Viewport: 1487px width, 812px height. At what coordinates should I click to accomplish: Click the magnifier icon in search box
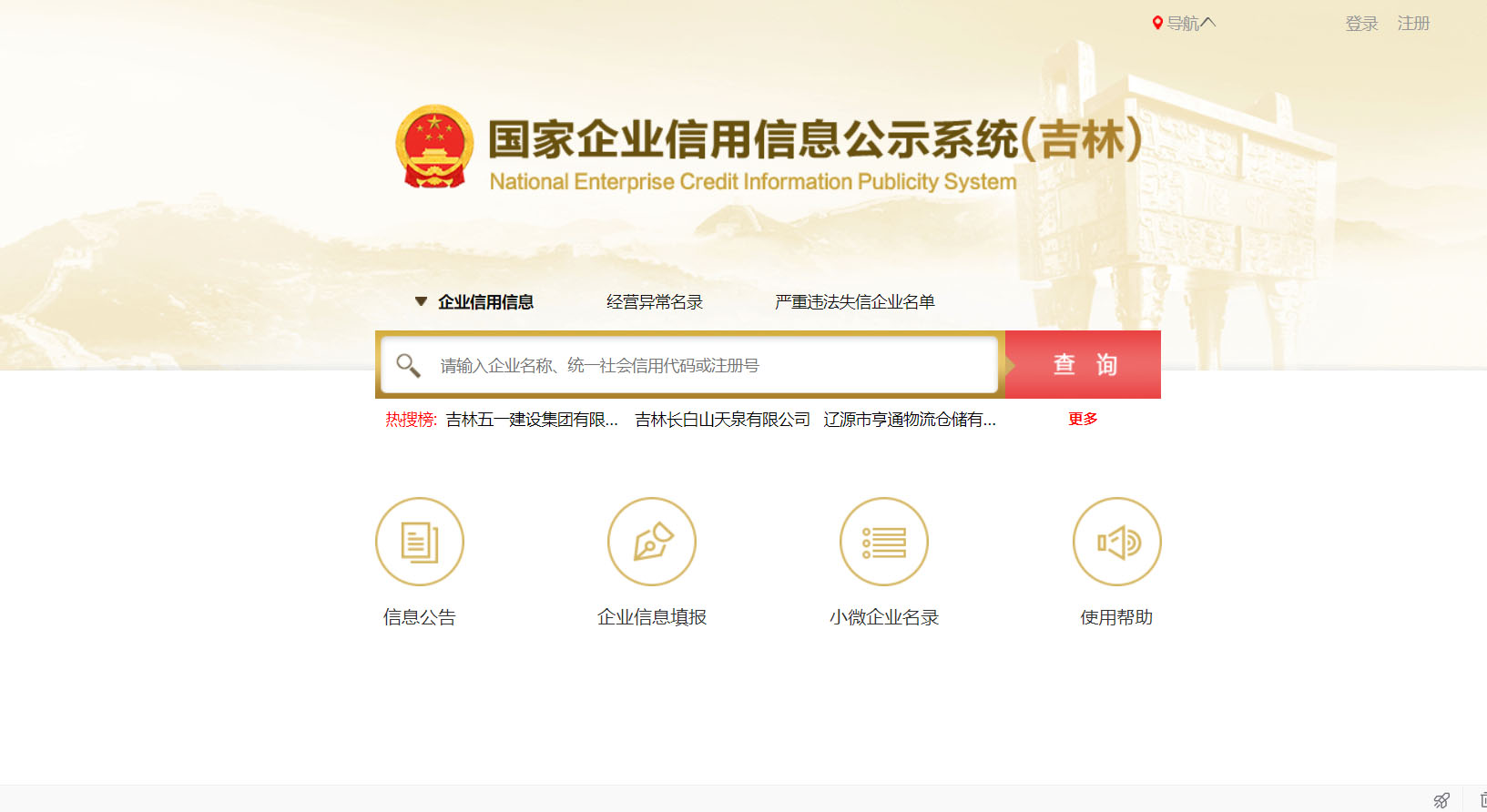(408, 365)
